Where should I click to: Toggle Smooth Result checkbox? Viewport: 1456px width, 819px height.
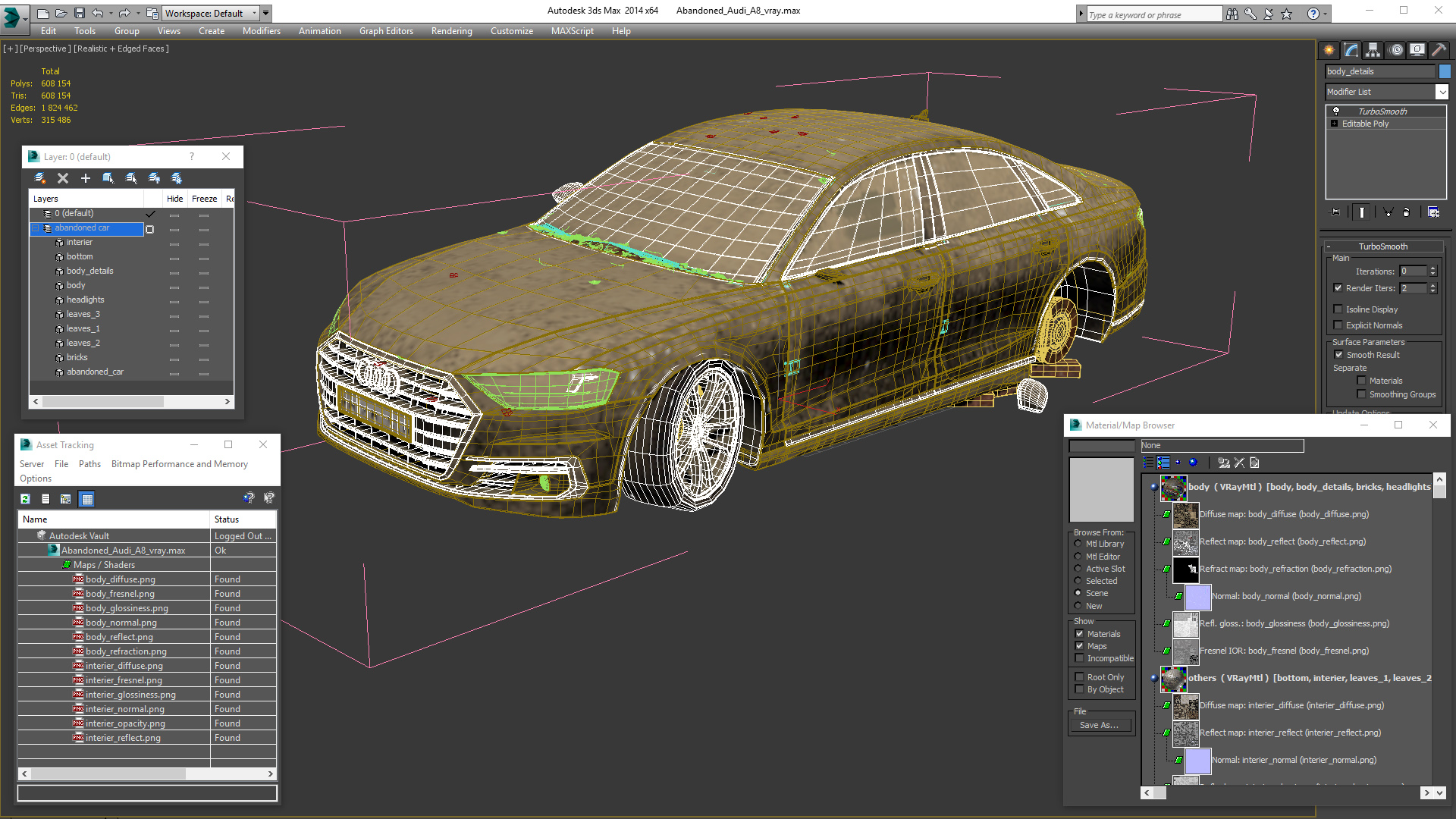1339,355
